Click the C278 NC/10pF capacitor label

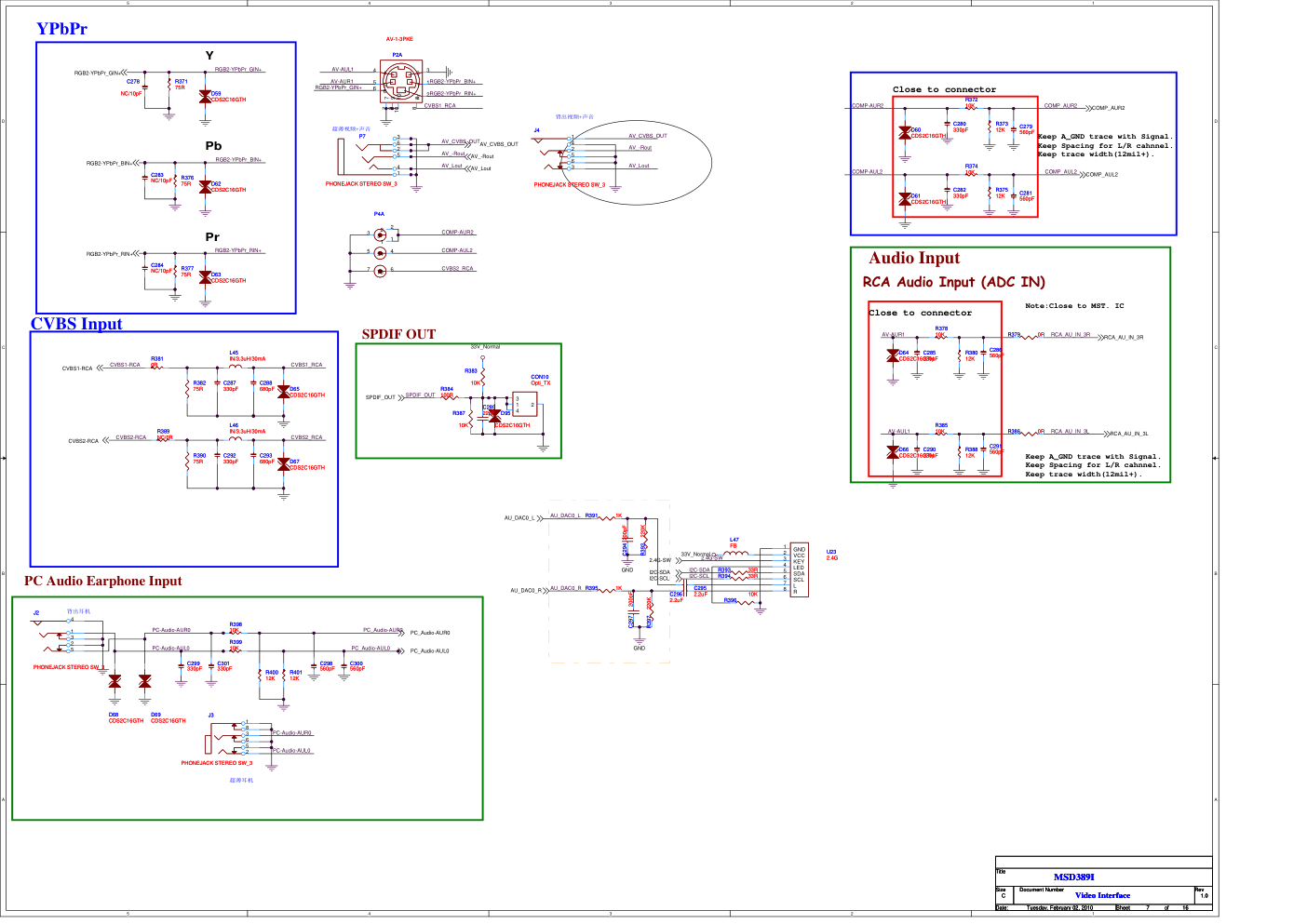(132, 87)
